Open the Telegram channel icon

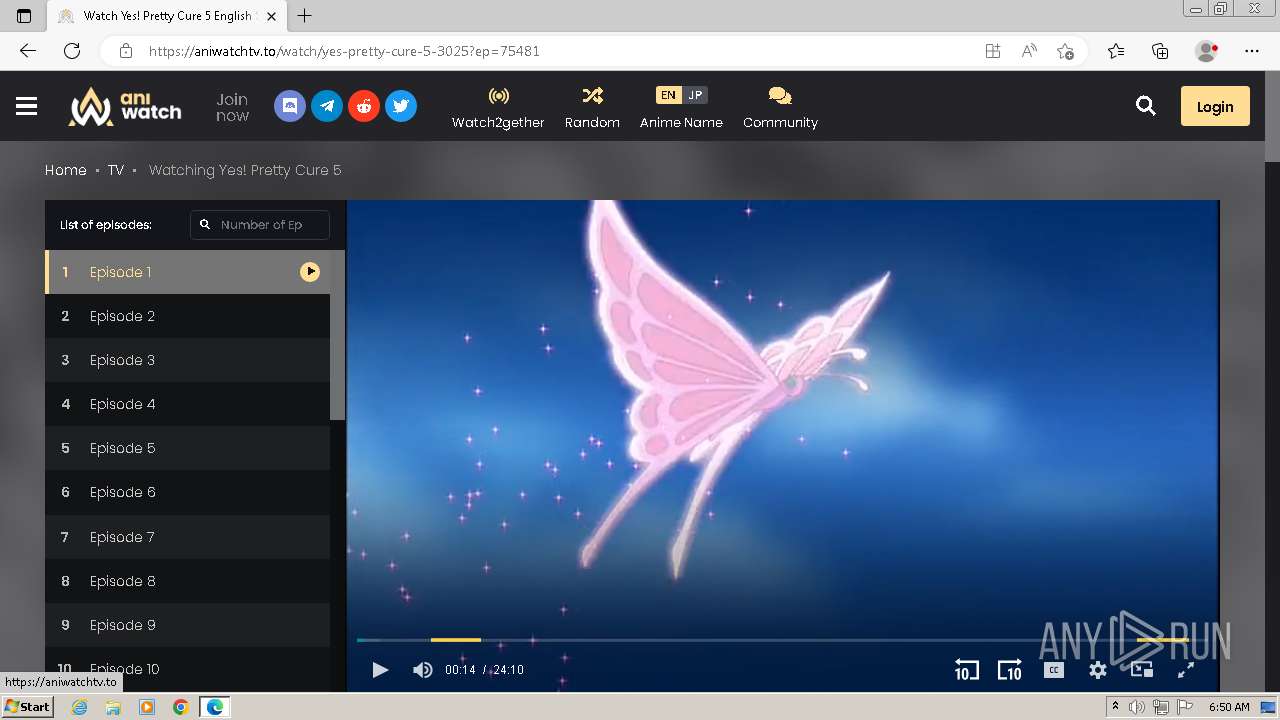(x=327, y=106)
